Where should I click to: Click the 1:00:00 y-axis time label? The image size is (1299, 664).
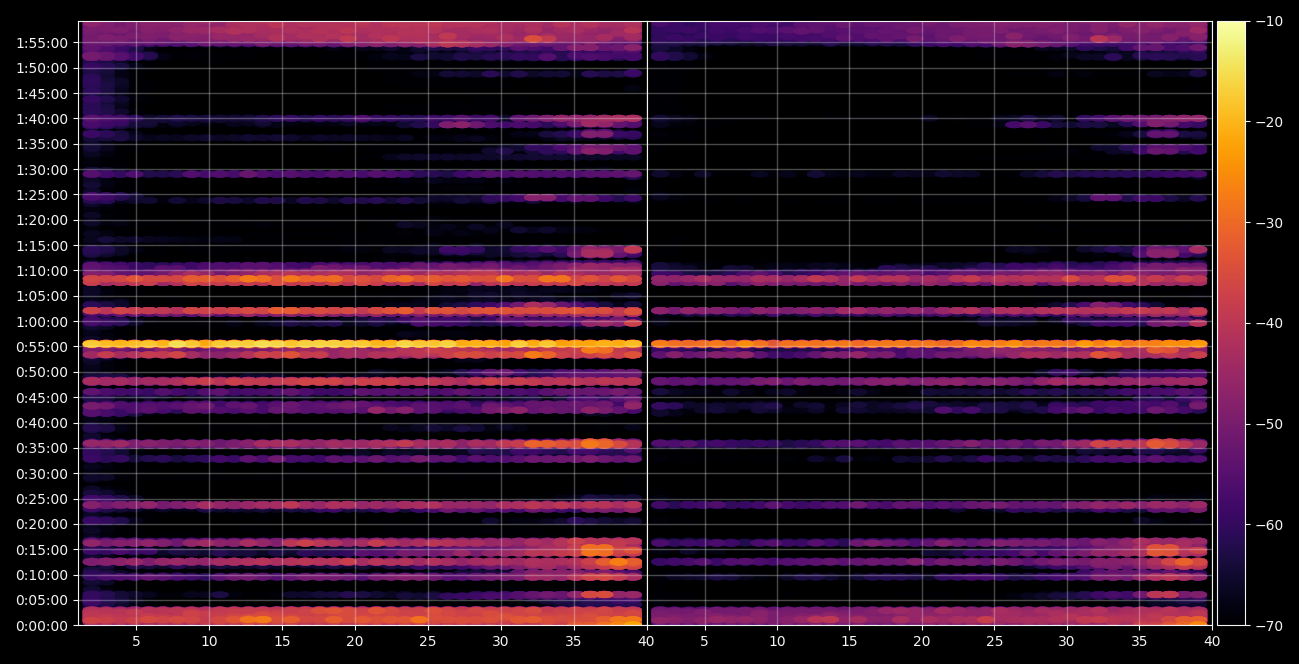point(42,322)
